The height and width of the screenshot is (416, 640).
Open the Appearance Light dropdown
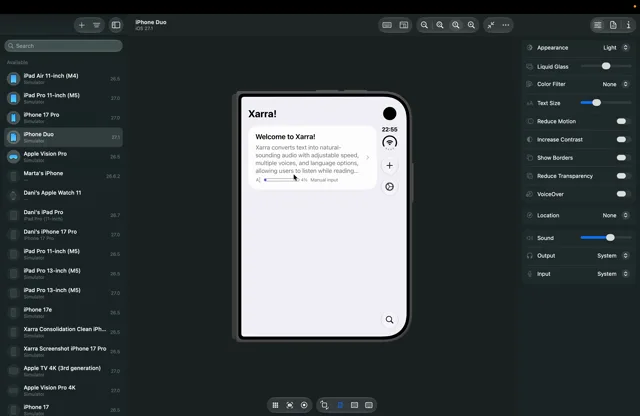pos(616,48)
